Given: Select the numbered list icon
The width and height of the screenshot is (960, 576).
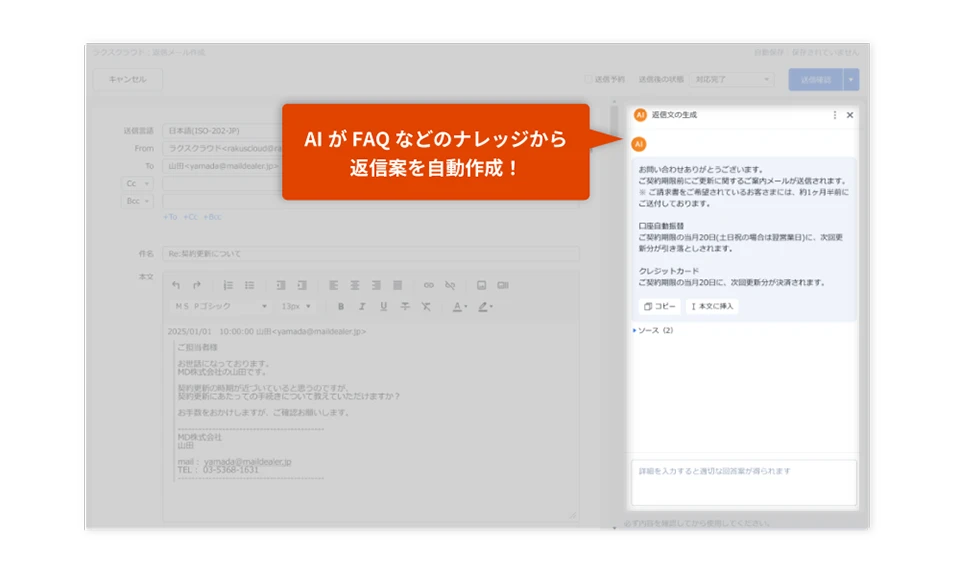Looking at the screenshot, I should click(226, 284).
